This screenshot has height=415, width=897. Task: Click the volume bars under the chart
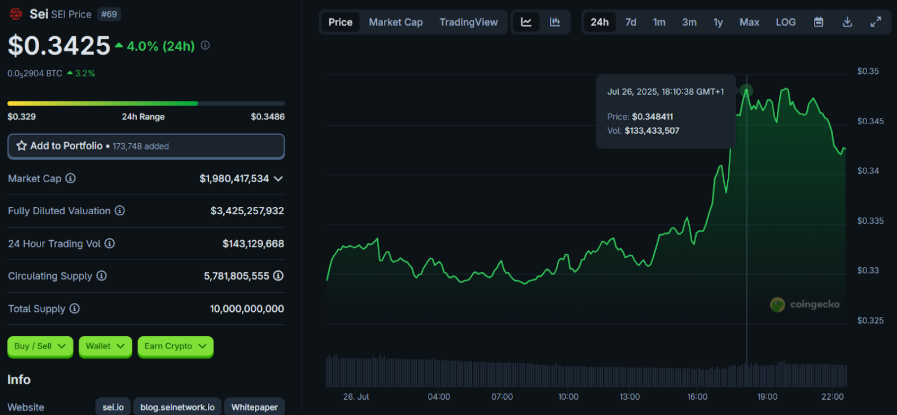(586, 372)
